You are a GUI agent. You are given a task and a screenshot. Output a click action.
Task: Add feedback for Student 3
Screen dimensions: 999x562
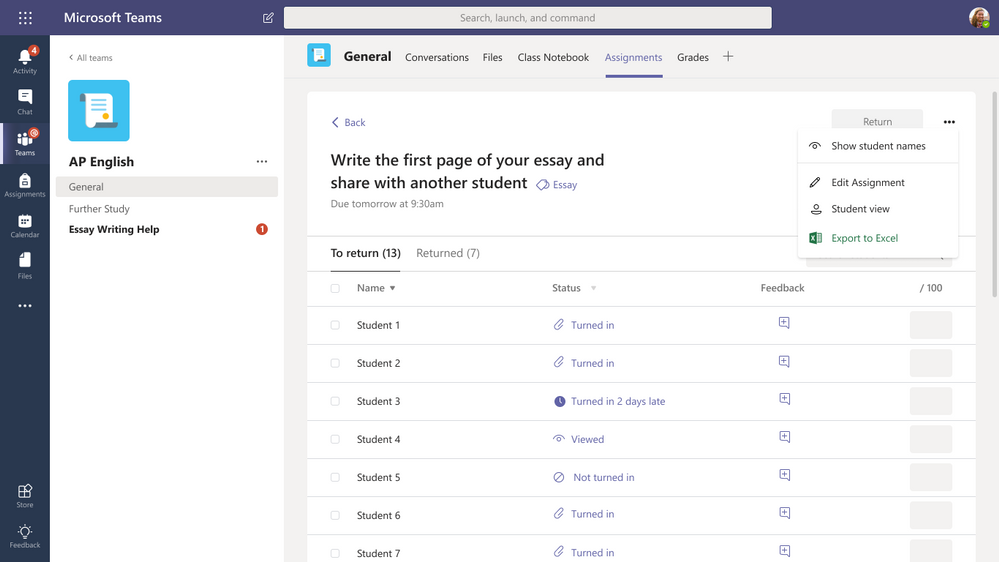[784, 400]
